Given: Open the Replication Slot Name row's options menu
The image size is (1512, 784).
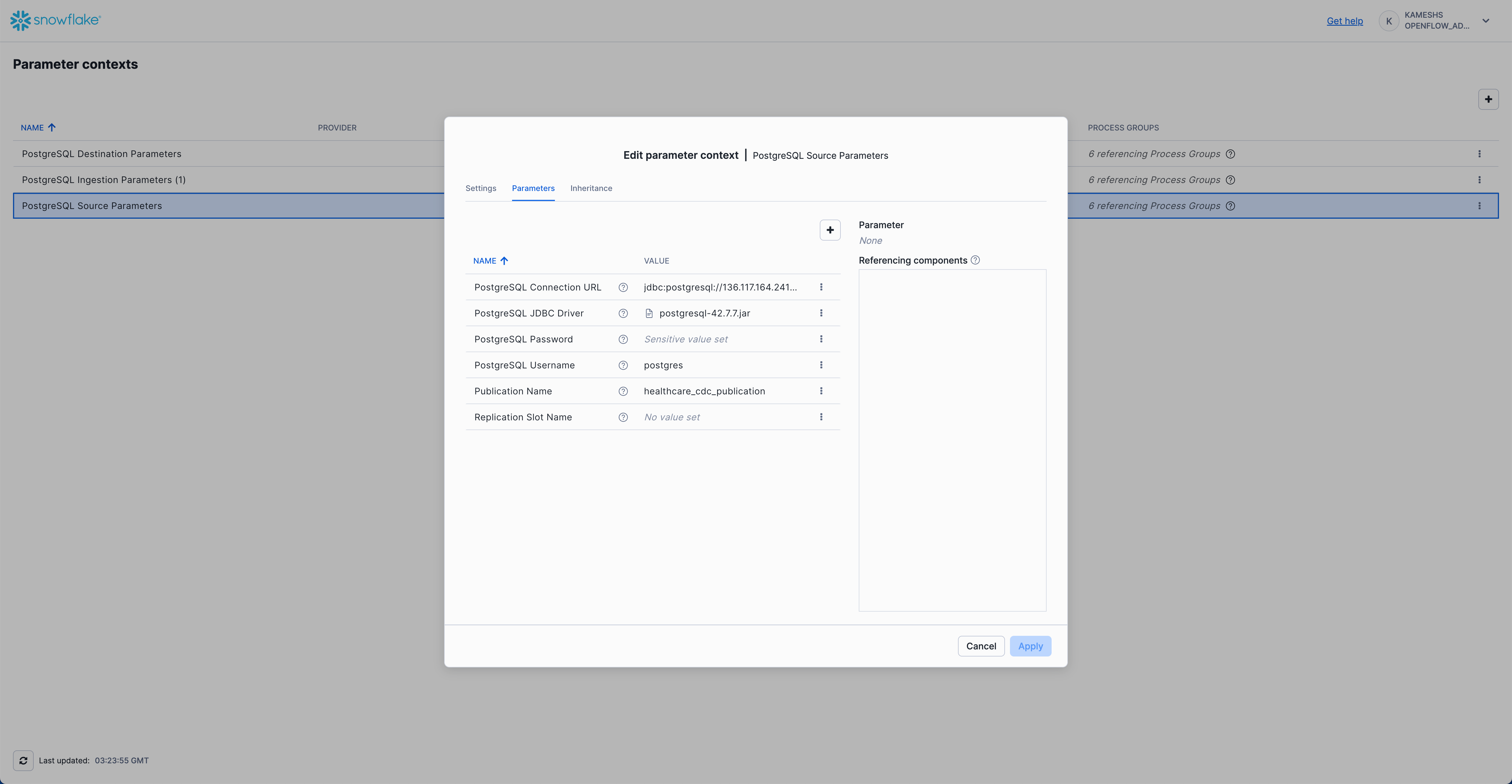Looking at the screenshot, I should [x=821, y=417].
